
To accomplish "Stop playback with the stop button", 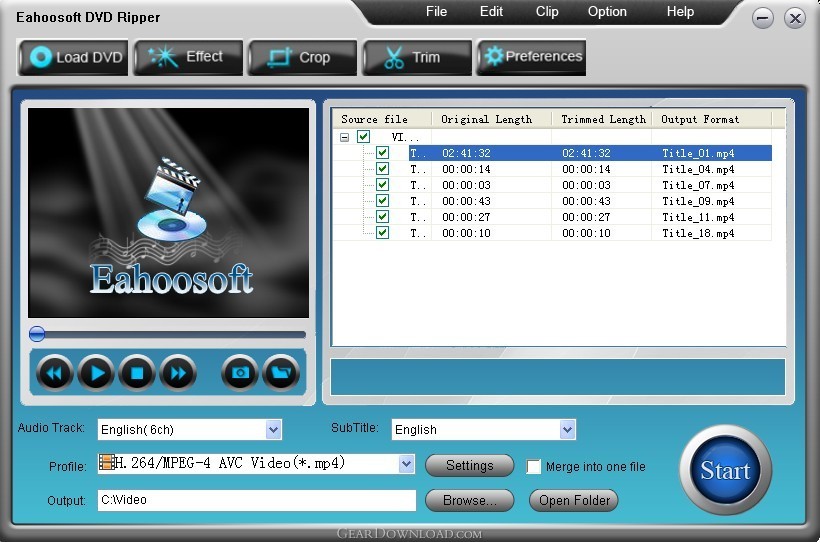I will (137, 373).
